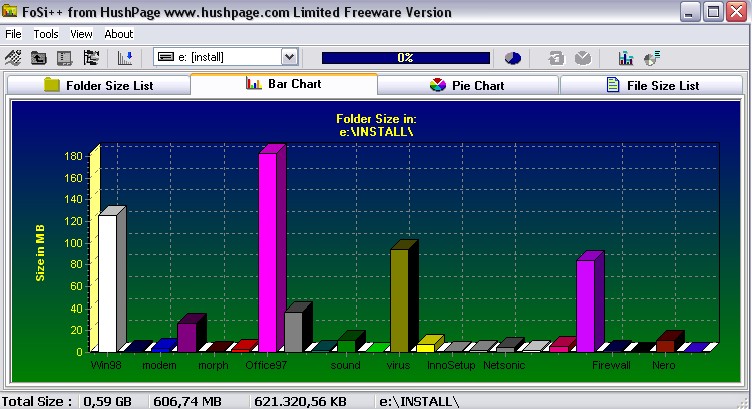Click the '100' y-axis value
Image resolution: width=752 pixels, height=409 pixels.
click(73, 243)
